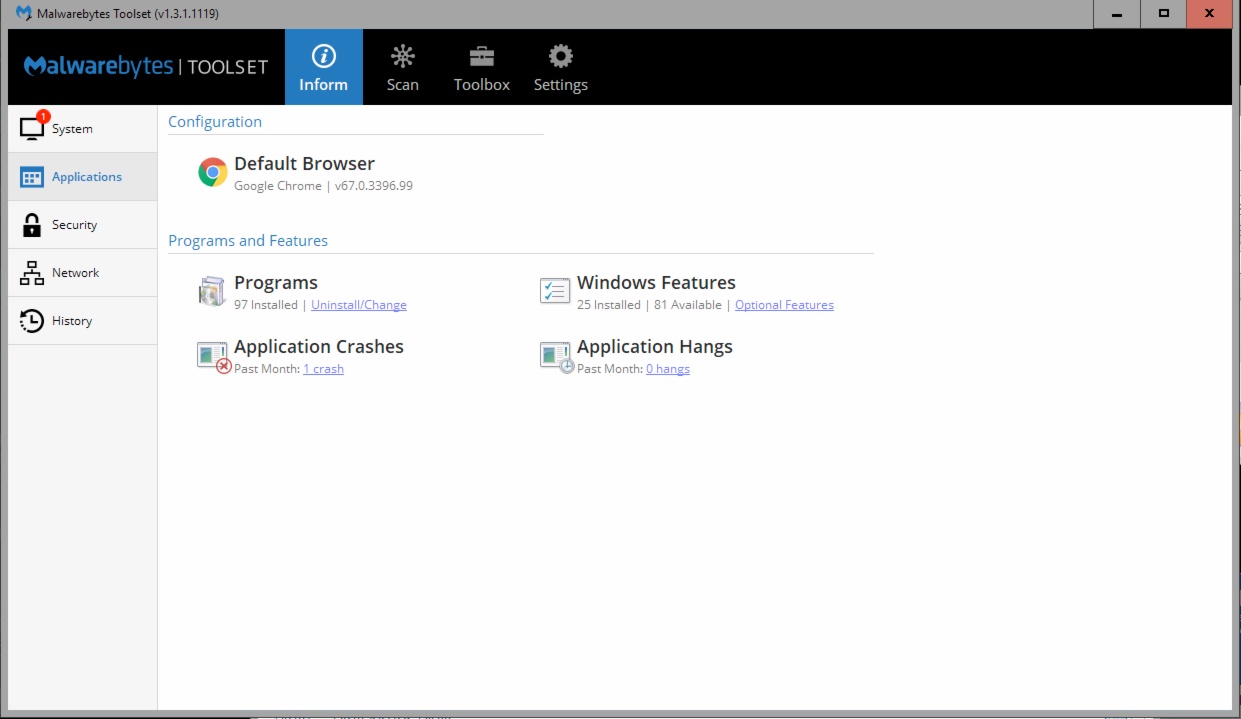The height and width of the screenshot is (719, 1241).
Task: Open the Network sidebar section
Action: [32, 273]
